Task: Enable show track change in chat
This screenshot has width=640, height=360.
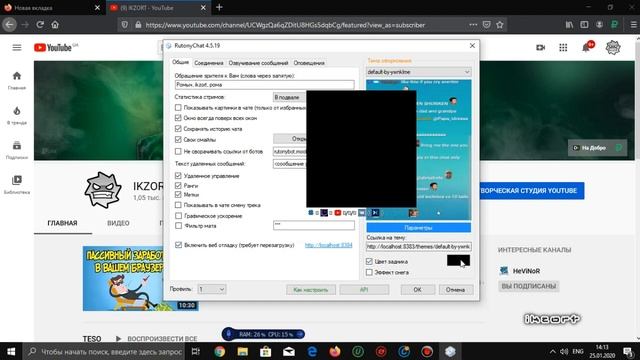Action: coord(178,205)
